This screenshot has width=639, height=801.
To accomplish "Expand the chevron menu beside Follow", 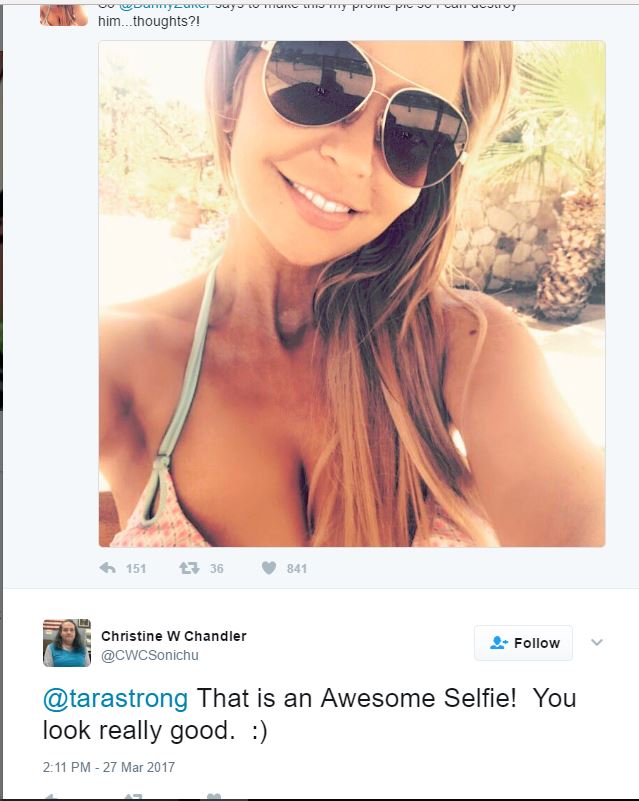I will [x=597, y=643].
